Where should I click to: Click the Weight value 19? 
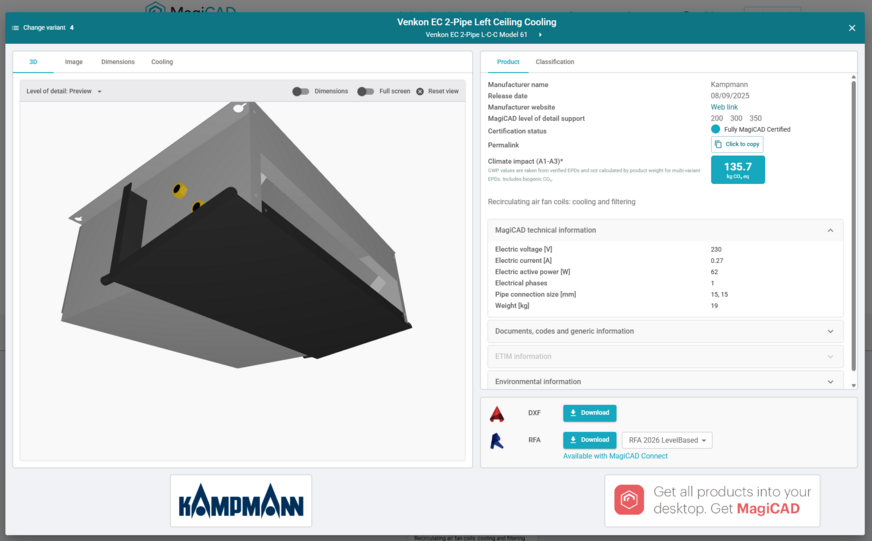[x=714, y=306]
